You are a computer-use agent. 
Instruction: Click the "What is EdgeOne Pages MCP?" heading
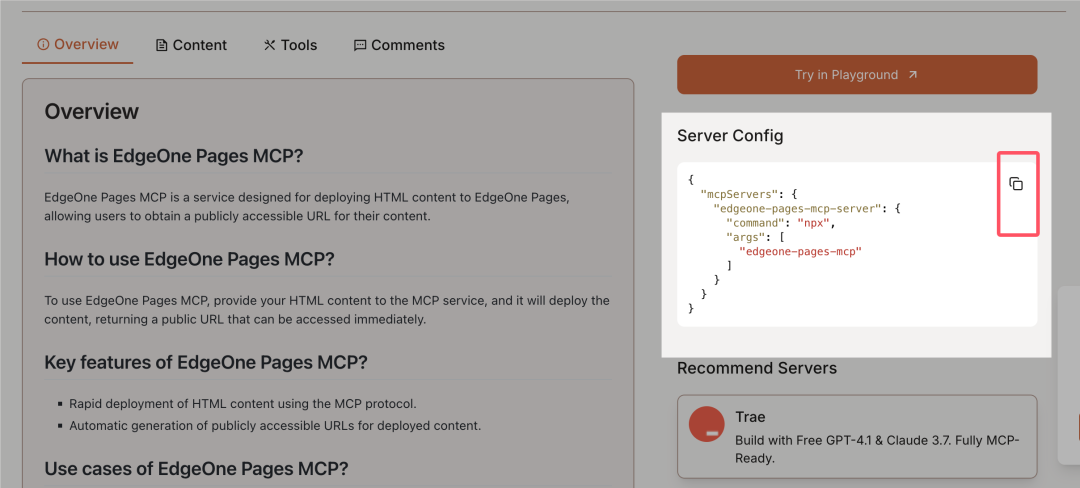[174, 156]
